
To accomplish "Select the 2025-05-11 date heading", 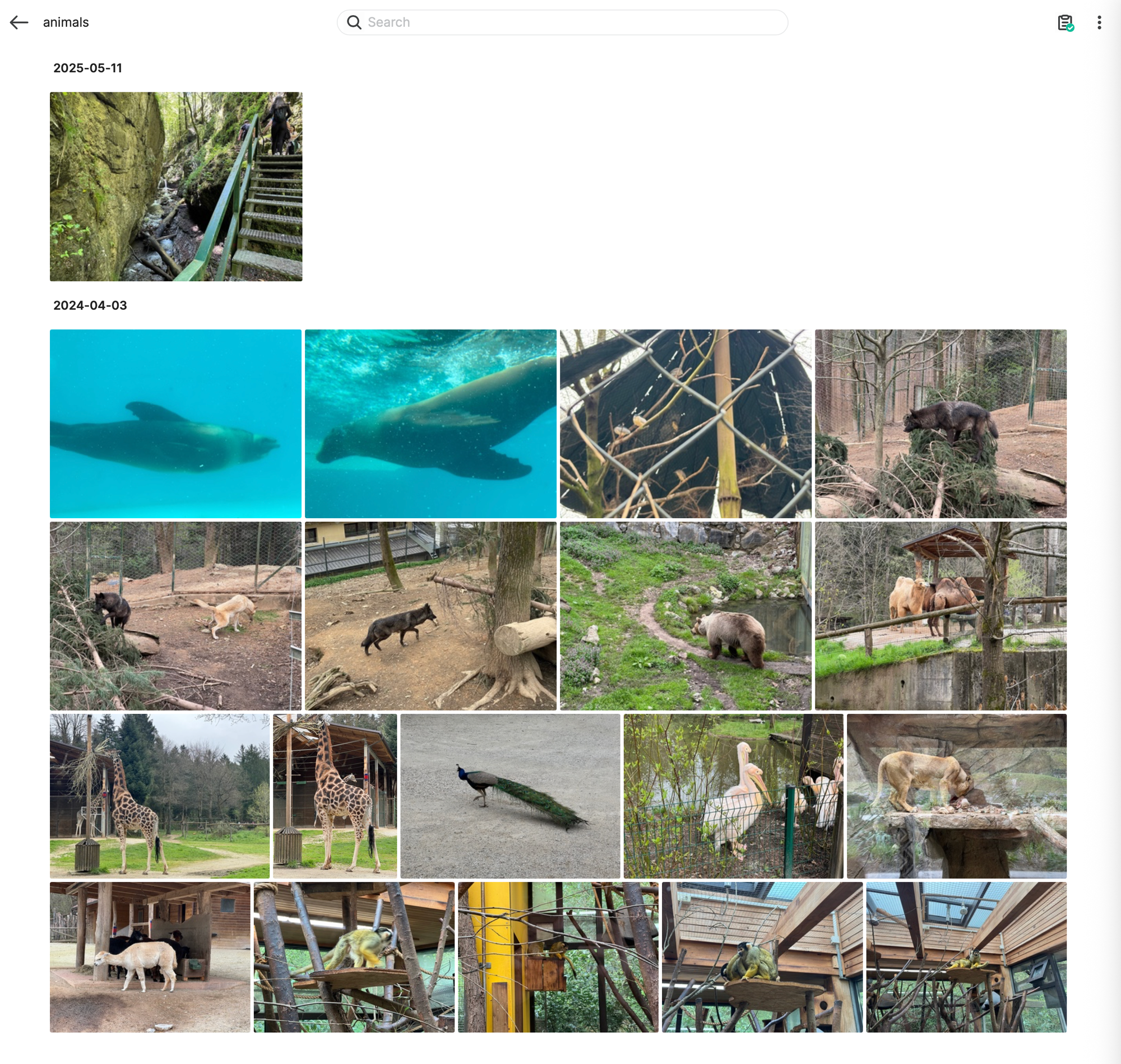I will click(x=87, y=68).
